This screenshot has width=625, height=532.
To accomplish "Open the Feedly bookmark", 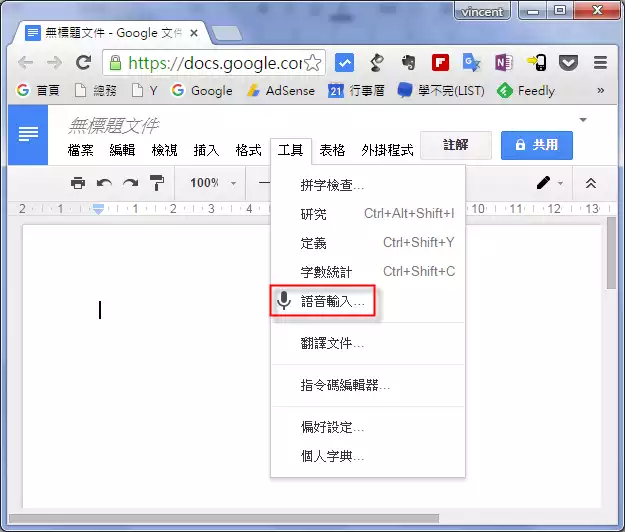I will (526, 91).
